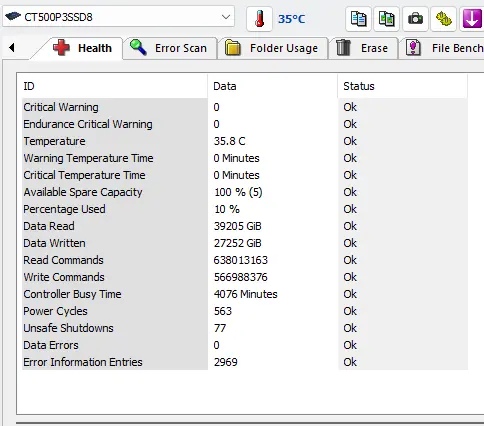Image resolution: width=484 pixels, height=426 pixels.
Task: Click the Status column header
Action: tap(403, 86)
